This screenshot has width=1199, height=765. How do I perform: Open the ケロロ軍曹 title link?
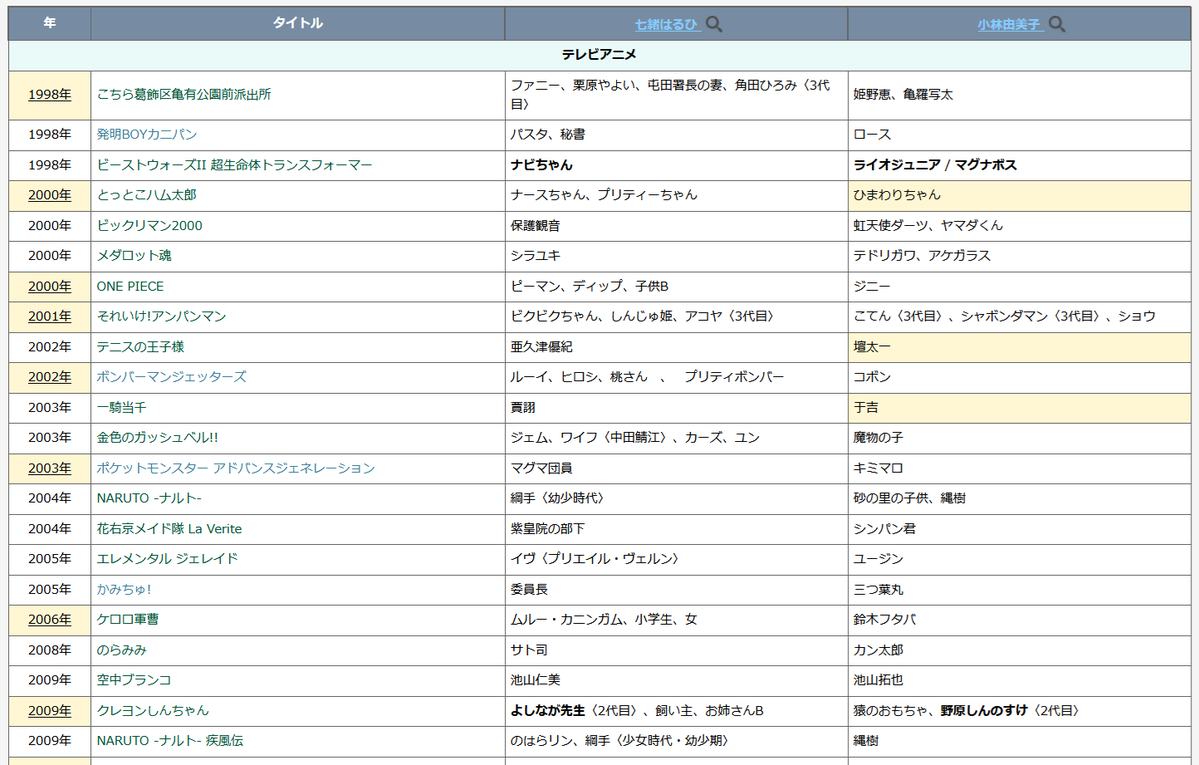coord(128,619)
